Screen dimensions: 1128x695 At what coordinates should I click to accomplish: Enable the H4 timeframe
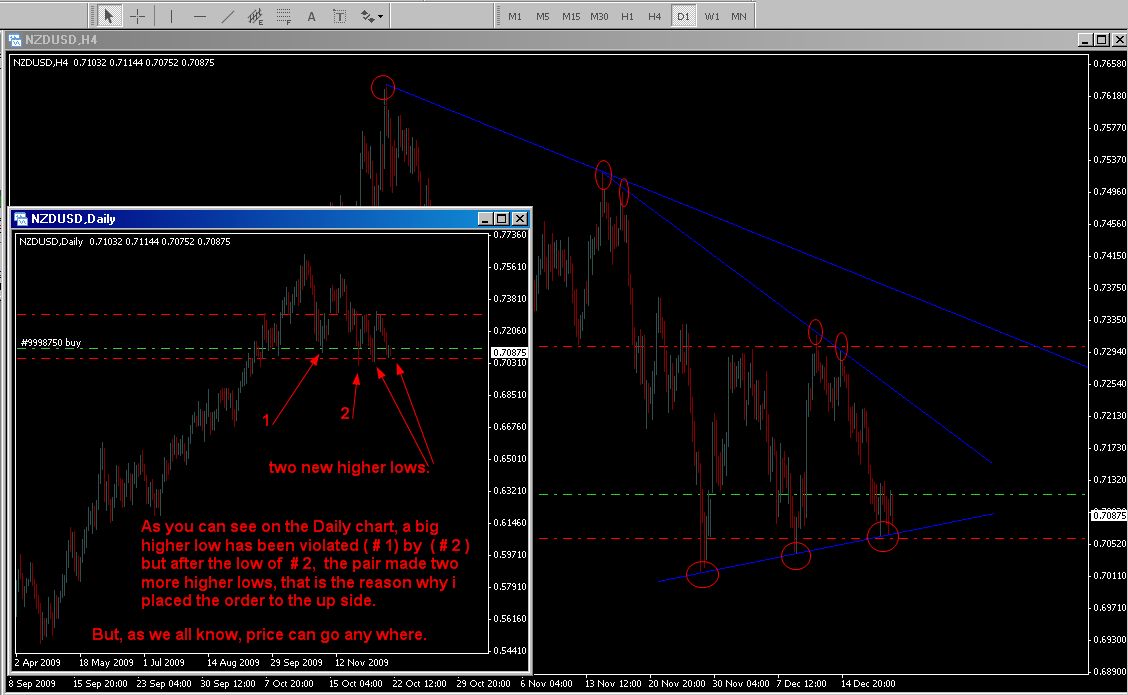[654, 16]
